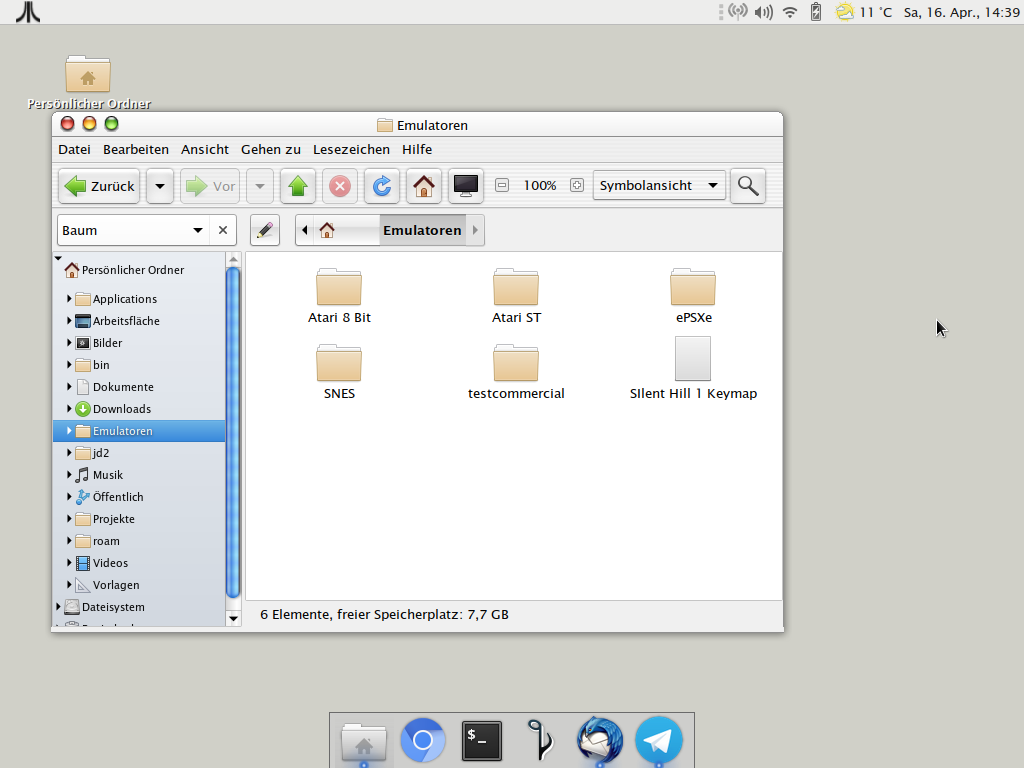Viewport: 1024px width, 768px height.
Task: Open the Baum sidebar type dropdown
Action: tap(132, 230)
